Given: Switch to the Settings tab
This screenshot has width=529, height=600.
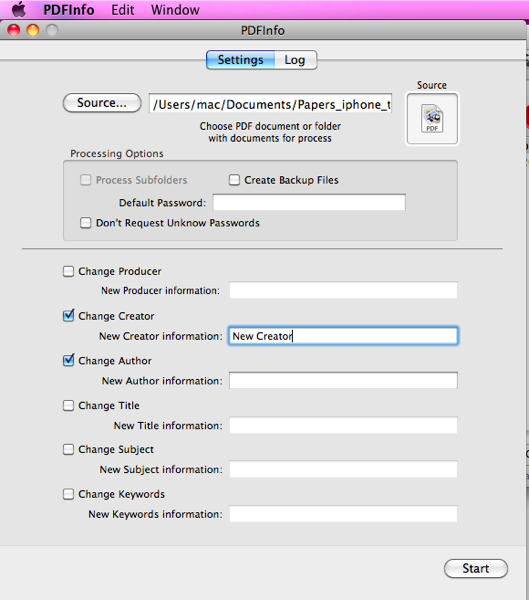Looking at the screenshot, I should click(240, 60).
